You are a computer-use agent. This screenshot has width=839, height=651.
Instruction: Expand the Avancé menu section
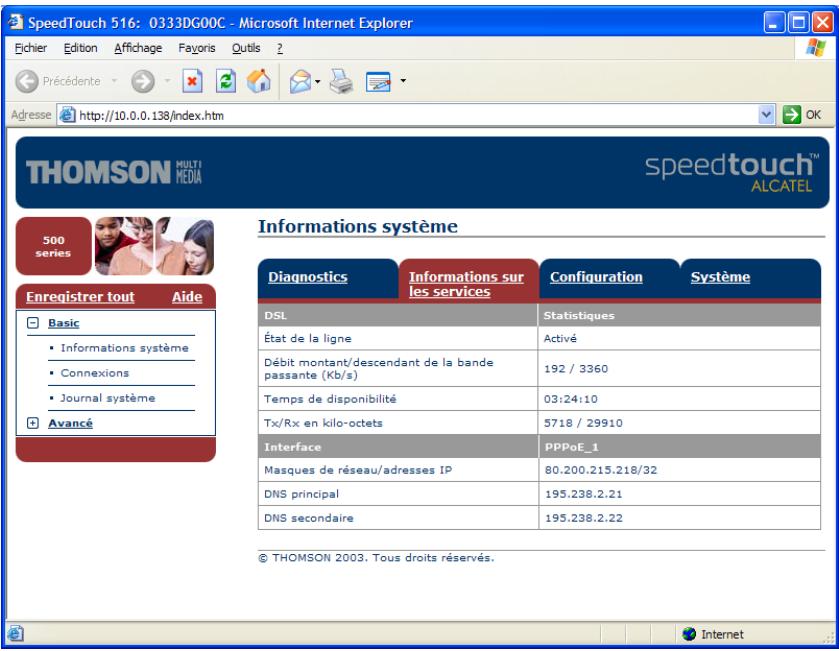33,423
